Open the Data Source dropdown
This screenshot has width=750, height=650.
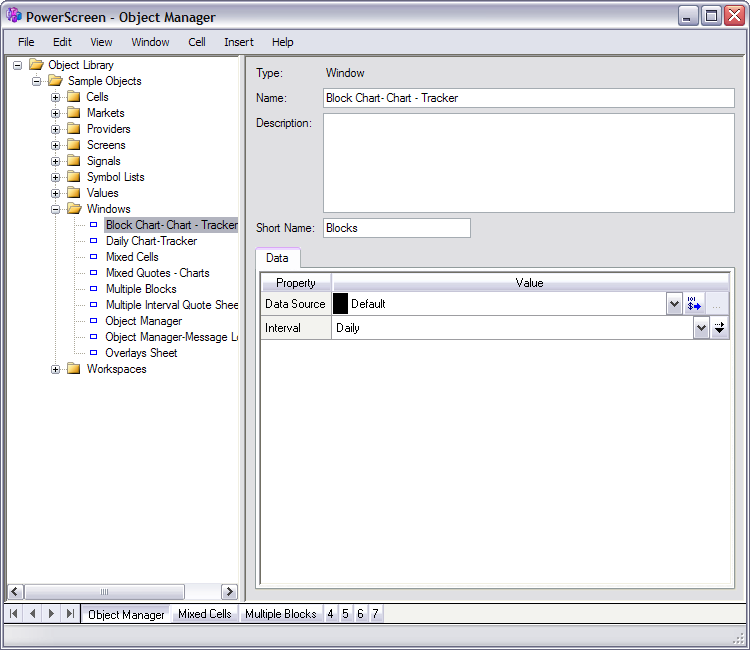(674, 304)
